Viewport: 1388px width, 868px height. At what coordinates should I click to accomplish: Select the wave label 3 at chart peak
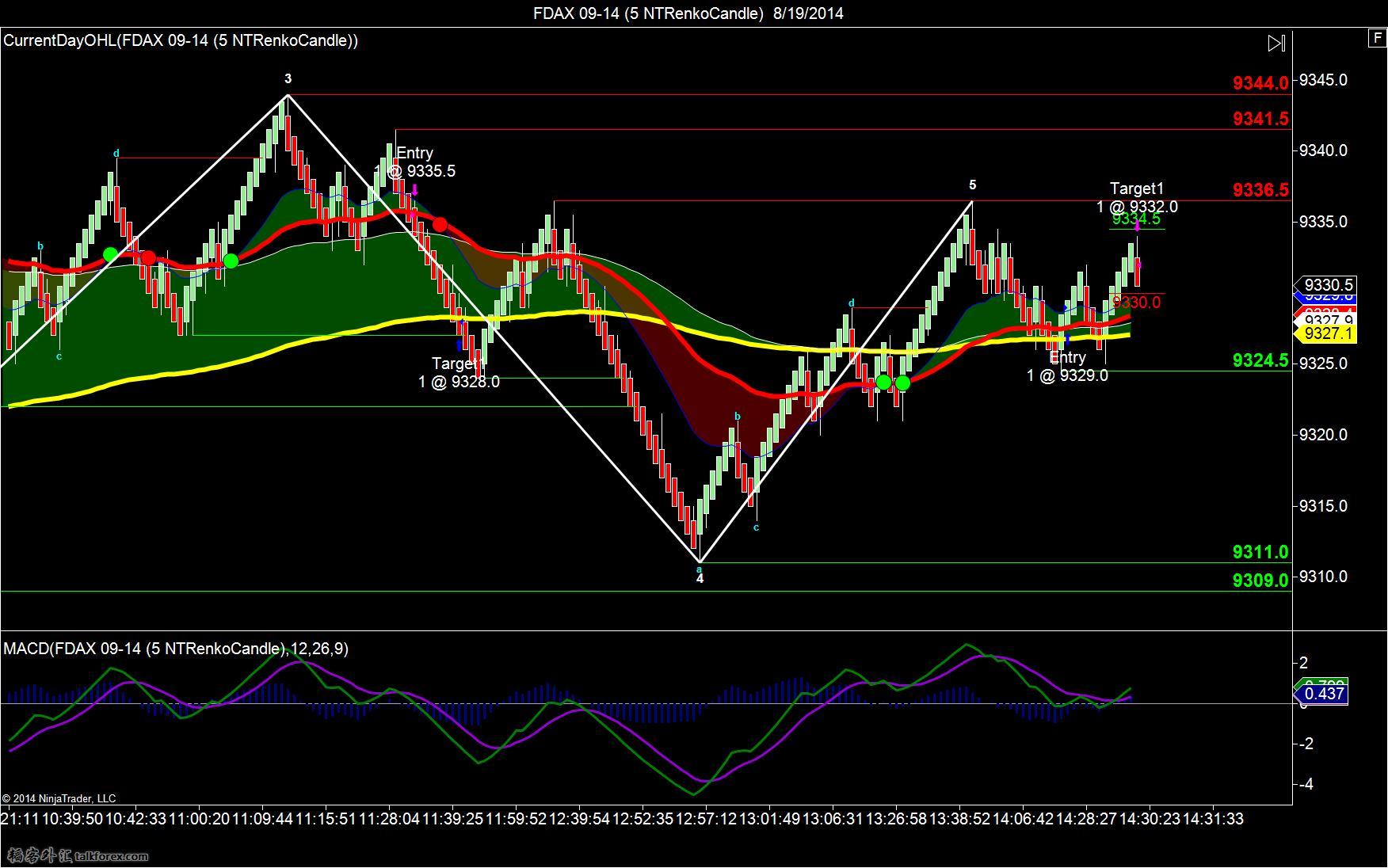(x=288, y=78)
